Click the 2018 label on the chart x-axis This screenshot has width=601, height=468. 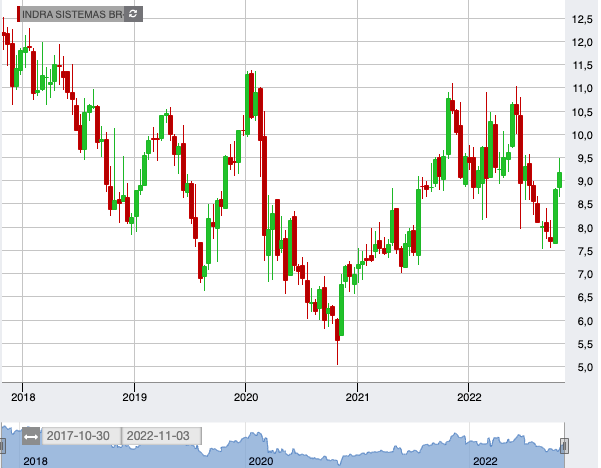pyautogui.click(x=23, y=397)
